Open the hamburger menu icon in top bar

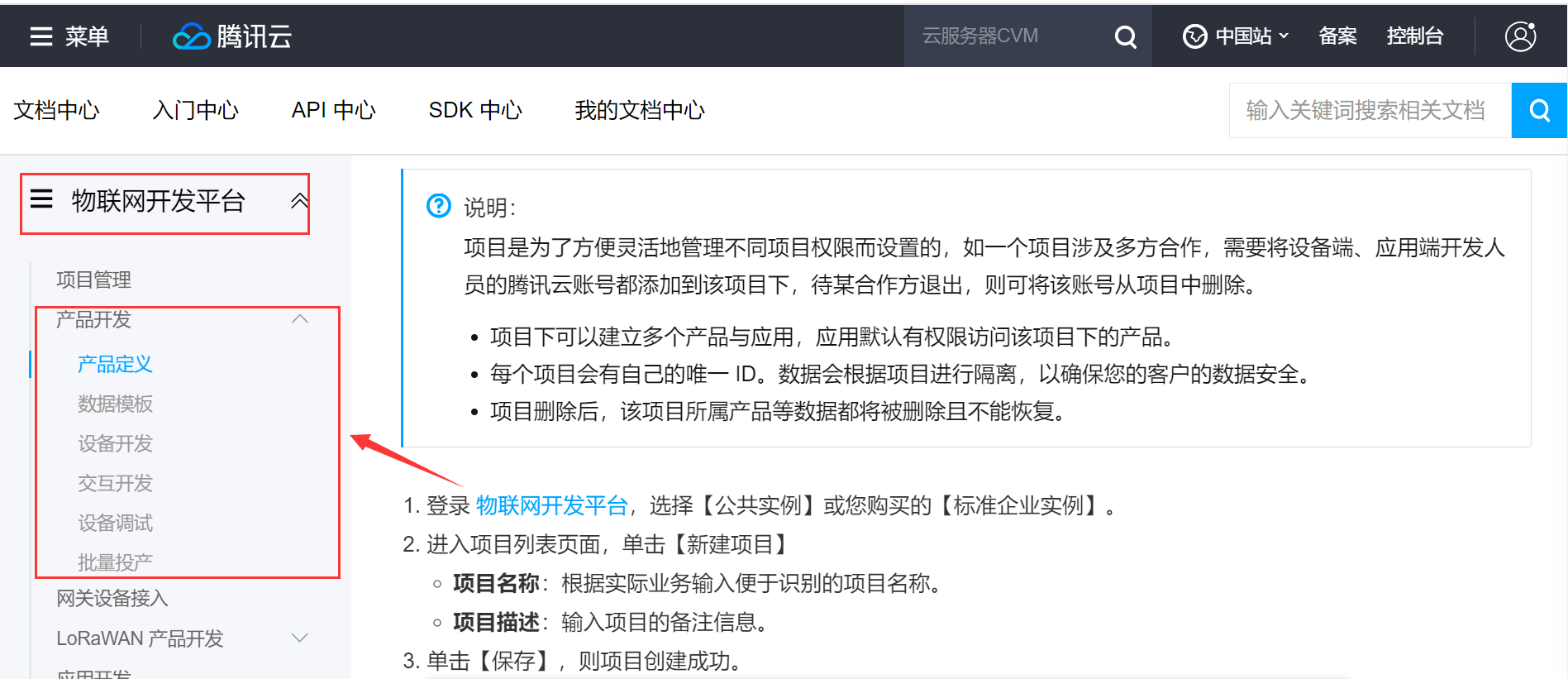point(41,36)
